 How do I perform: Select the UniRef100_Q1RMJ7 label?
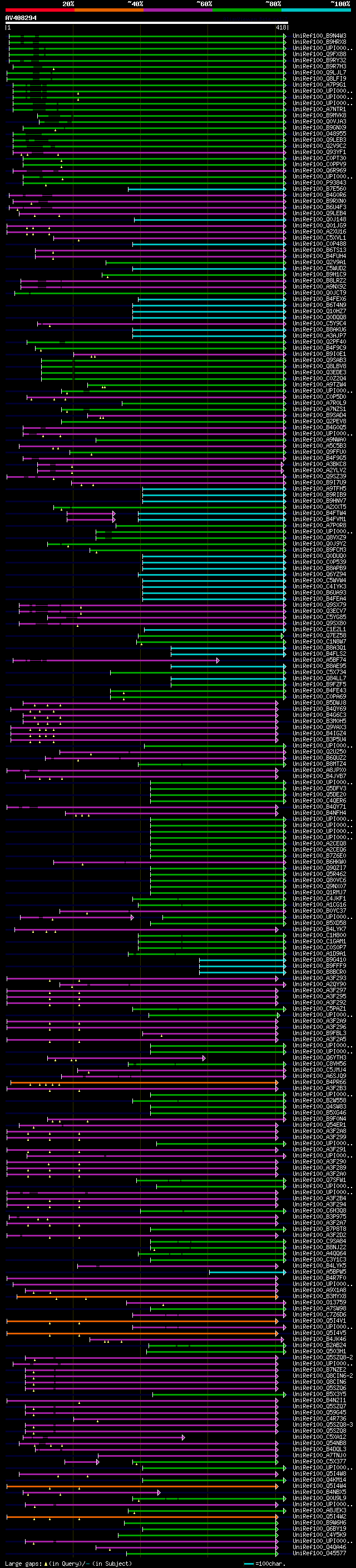pos(319,892)
